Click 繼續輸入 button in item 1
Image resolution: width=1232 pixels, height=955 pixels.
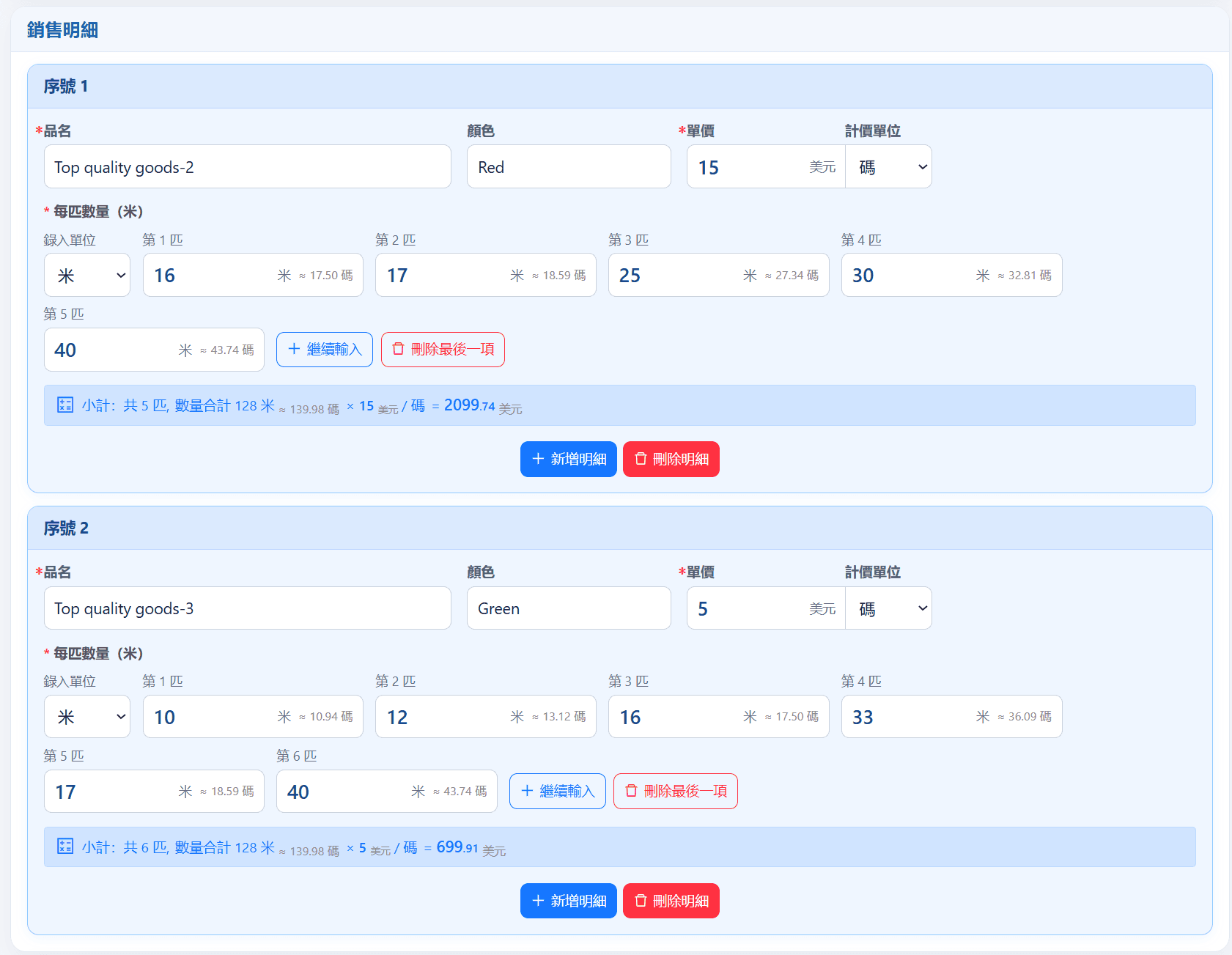325,349
